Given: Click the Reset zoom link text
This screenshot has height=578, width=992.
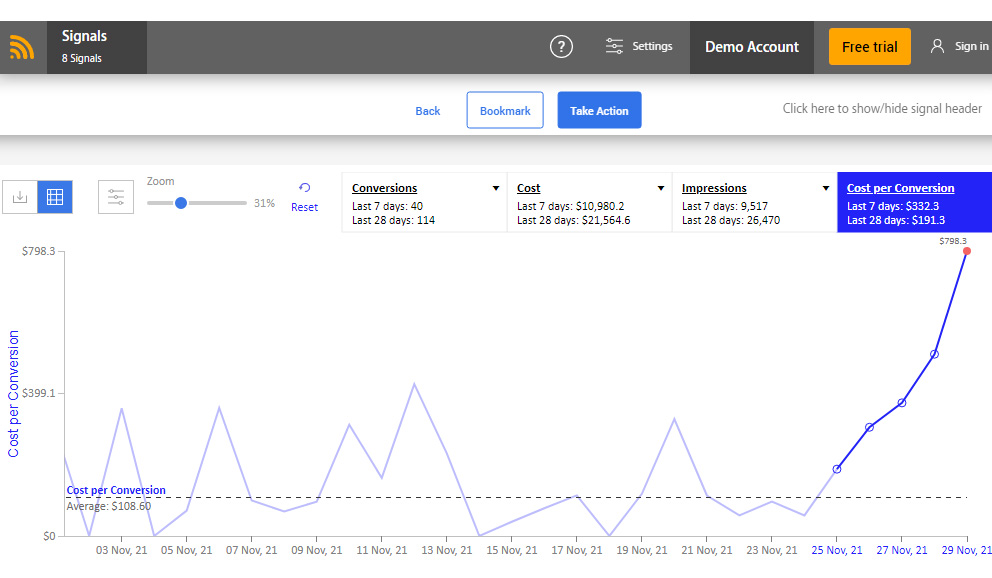Looking at the screenshot, I should (304, 207).
